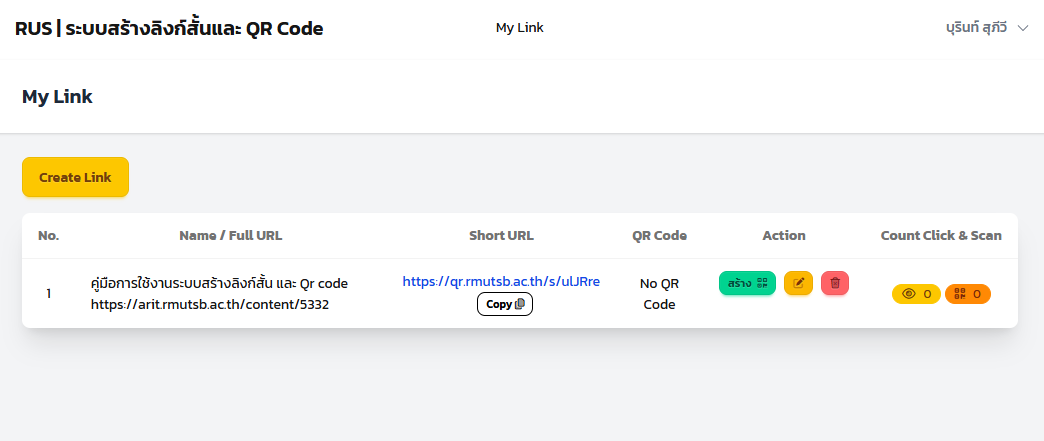Generate QR code with the green สร้าง button
Viewport: 1044px width, 441px height.
(x=747, y=283)
